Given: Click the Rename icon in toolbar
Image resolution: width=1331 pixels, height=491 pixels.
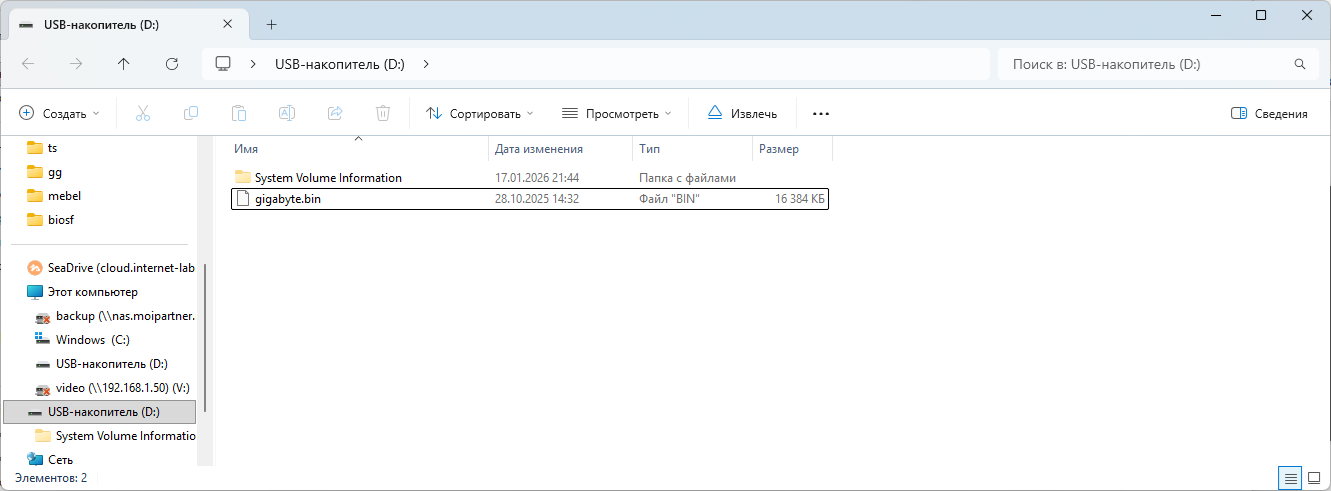Looking at the screenshot, I should tap(287, 114).
